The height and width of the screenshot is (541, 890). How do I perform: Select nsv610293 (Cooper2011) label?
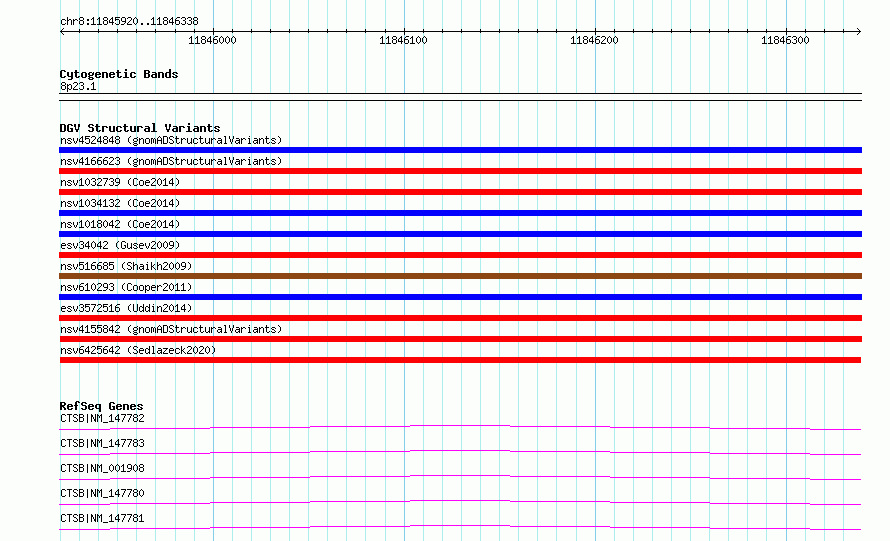pos(126,287)
